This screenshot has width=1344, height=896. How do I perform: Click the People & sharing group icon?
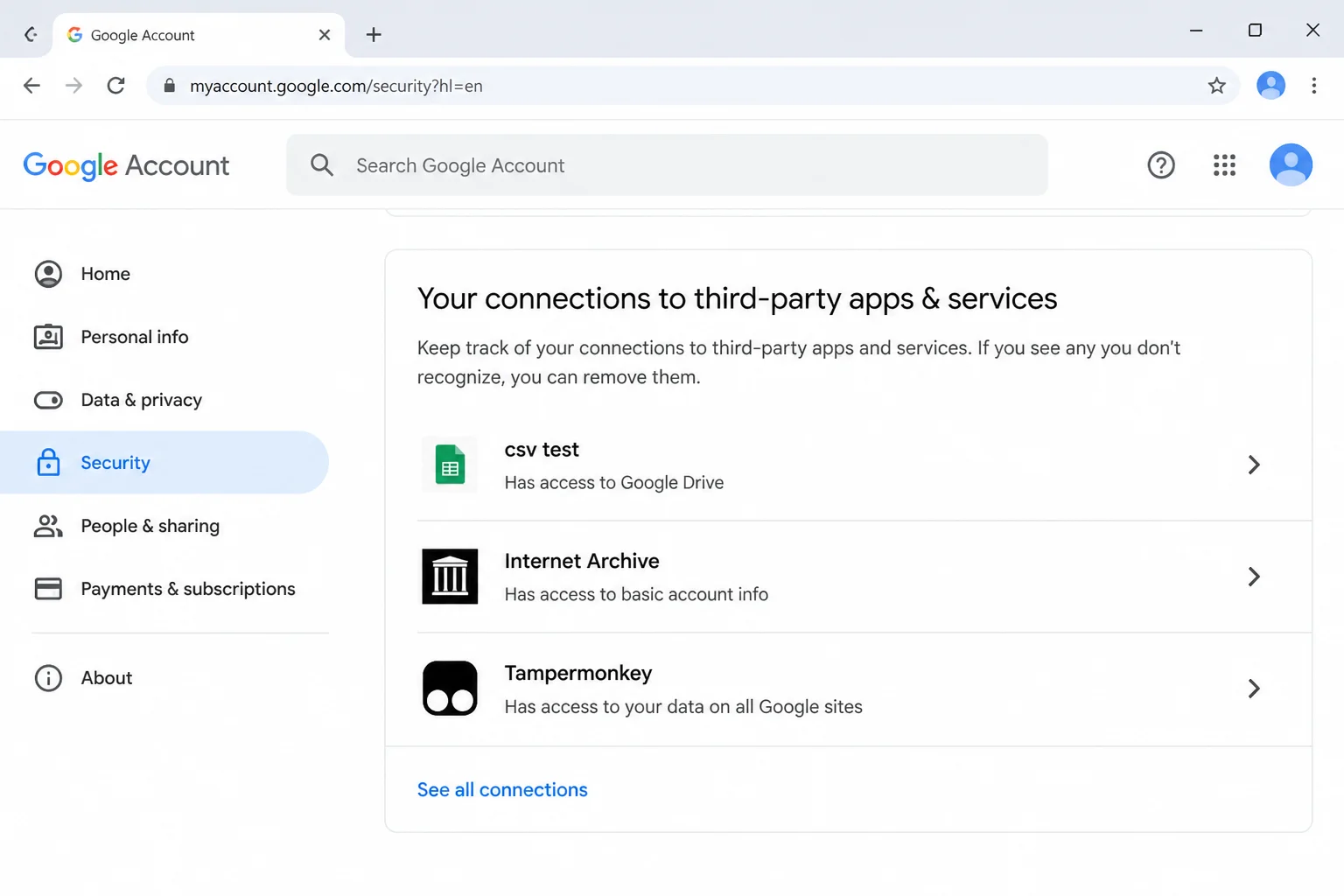pos(48,526)
